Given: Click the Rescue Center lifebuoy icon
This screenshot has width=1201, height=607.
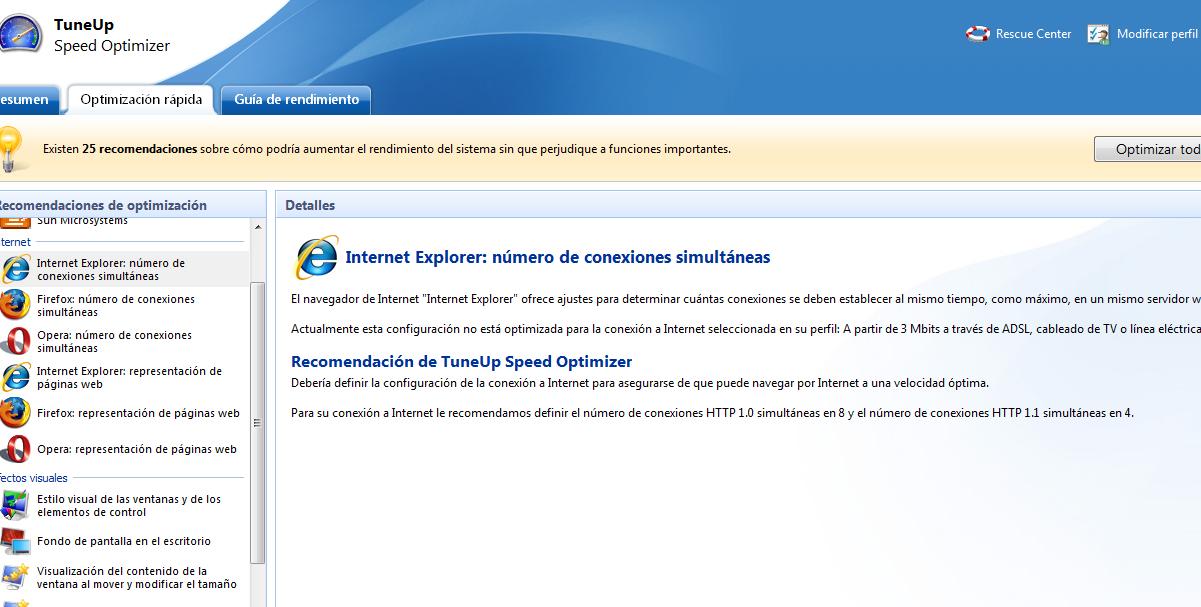Looking at the screenshot, I should point(977,34).
